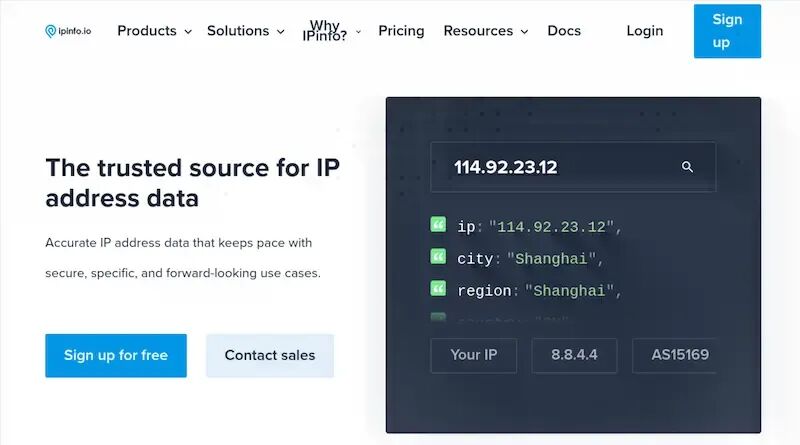Select the 8.8.4.4 example chip
This screenshot has width=800, height=445.
point(574,355)
